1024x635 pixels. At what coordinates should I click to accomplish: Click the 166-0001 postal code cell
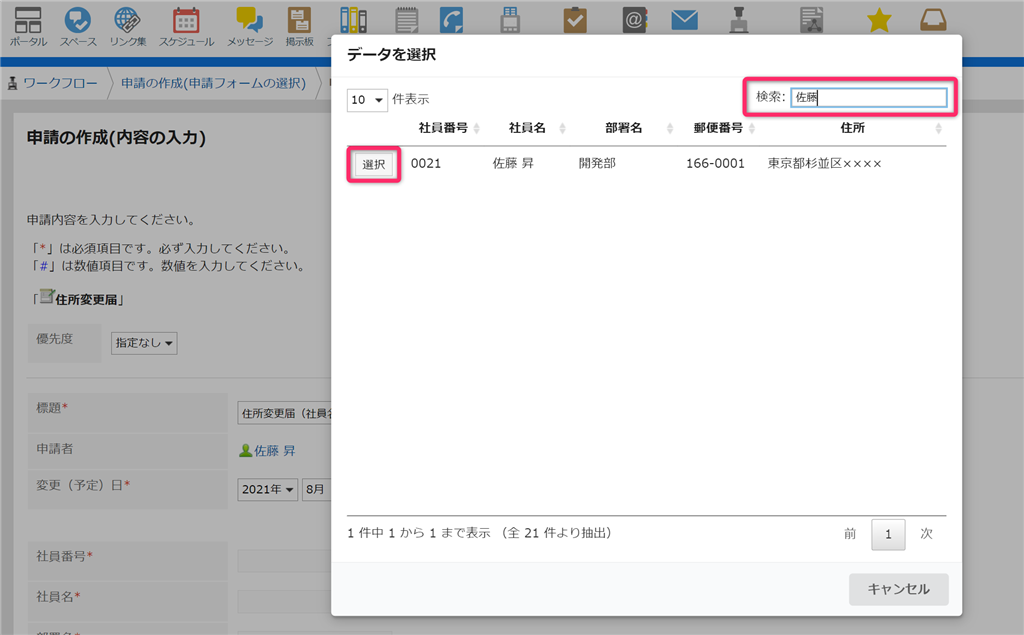point(715,163)
